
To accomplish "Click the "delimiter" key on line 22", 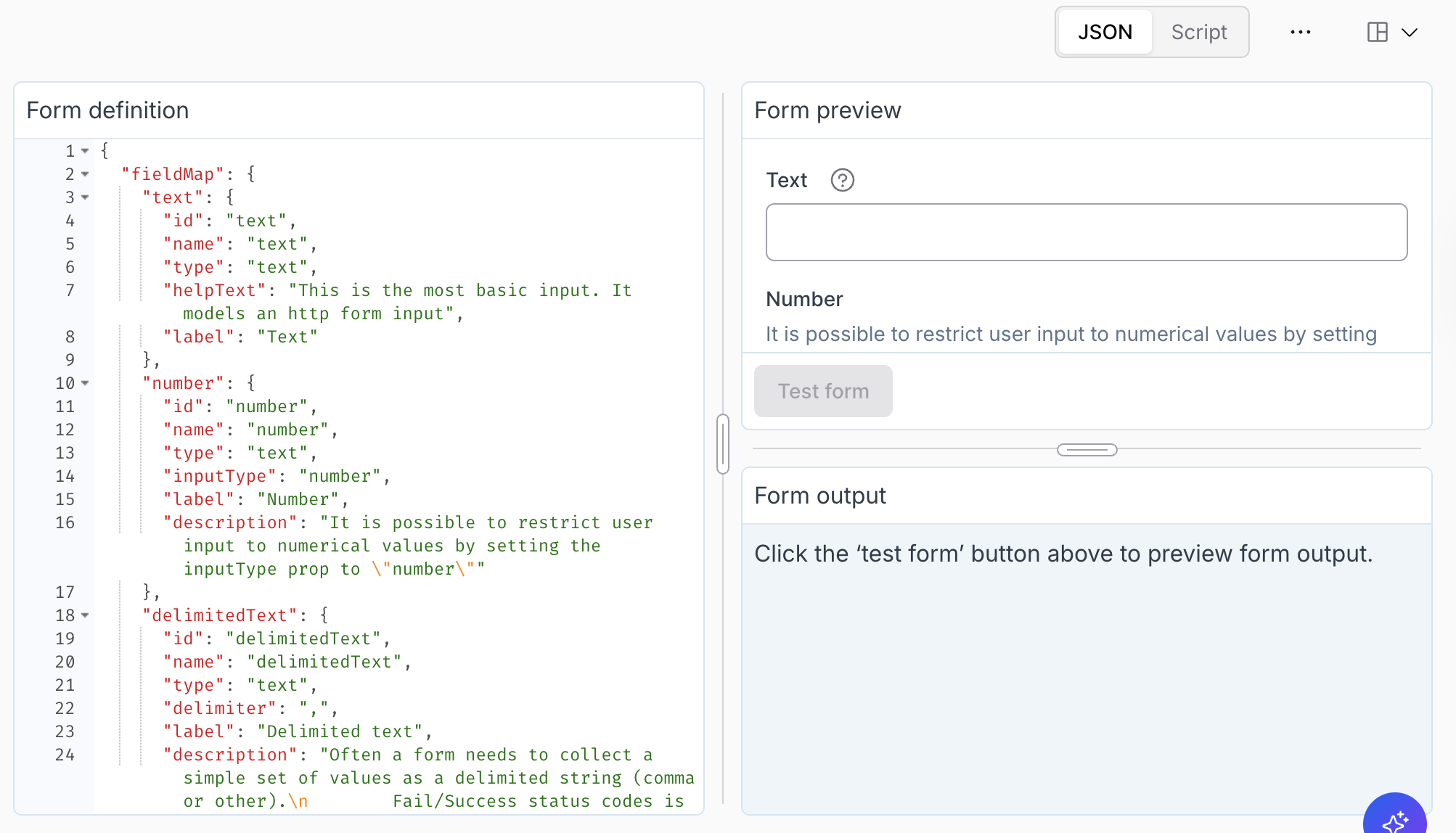I will click(220, 708).
